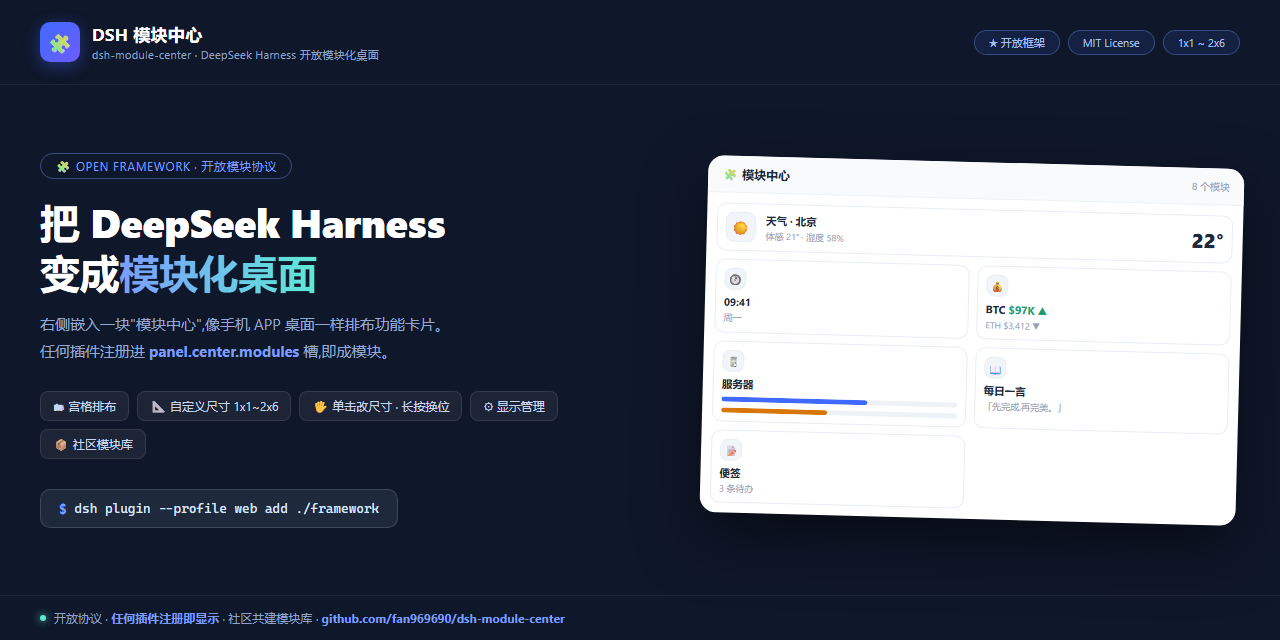
Task: Click the BTC $97K price text
Action: tap(1016, 310)
